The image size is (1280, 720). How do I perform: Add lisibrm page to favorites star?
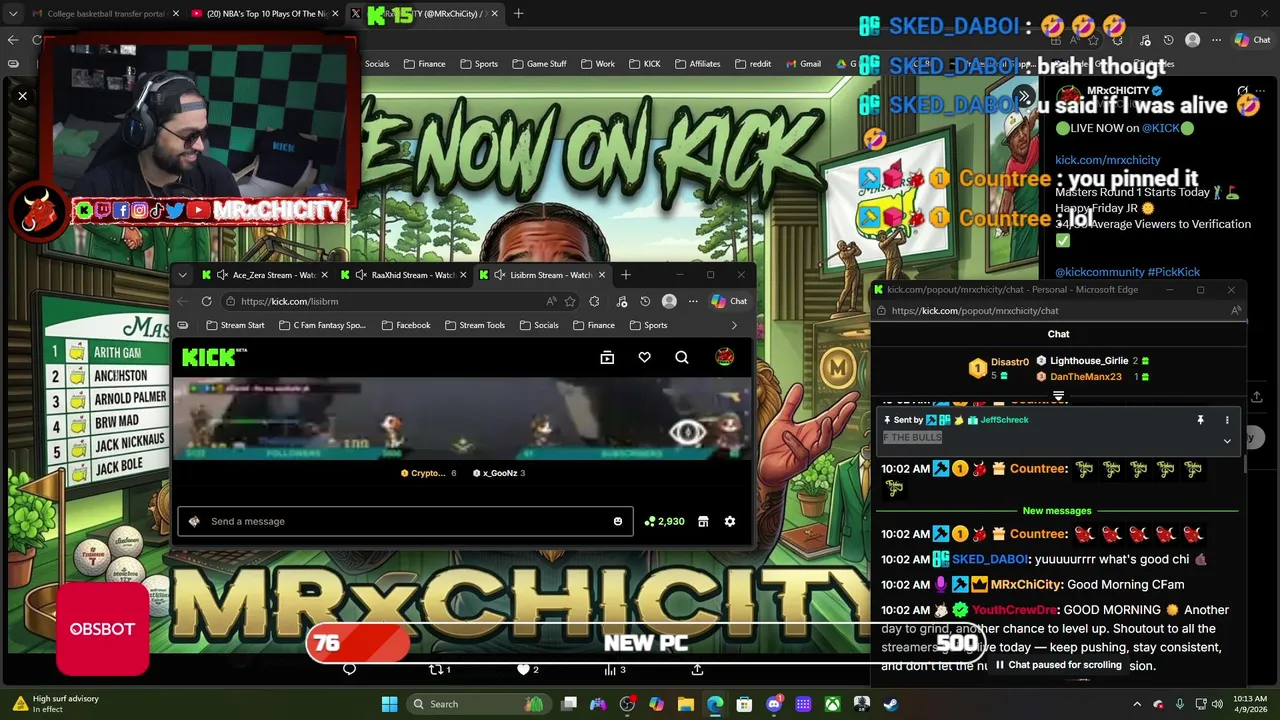(x=570, y=301)
